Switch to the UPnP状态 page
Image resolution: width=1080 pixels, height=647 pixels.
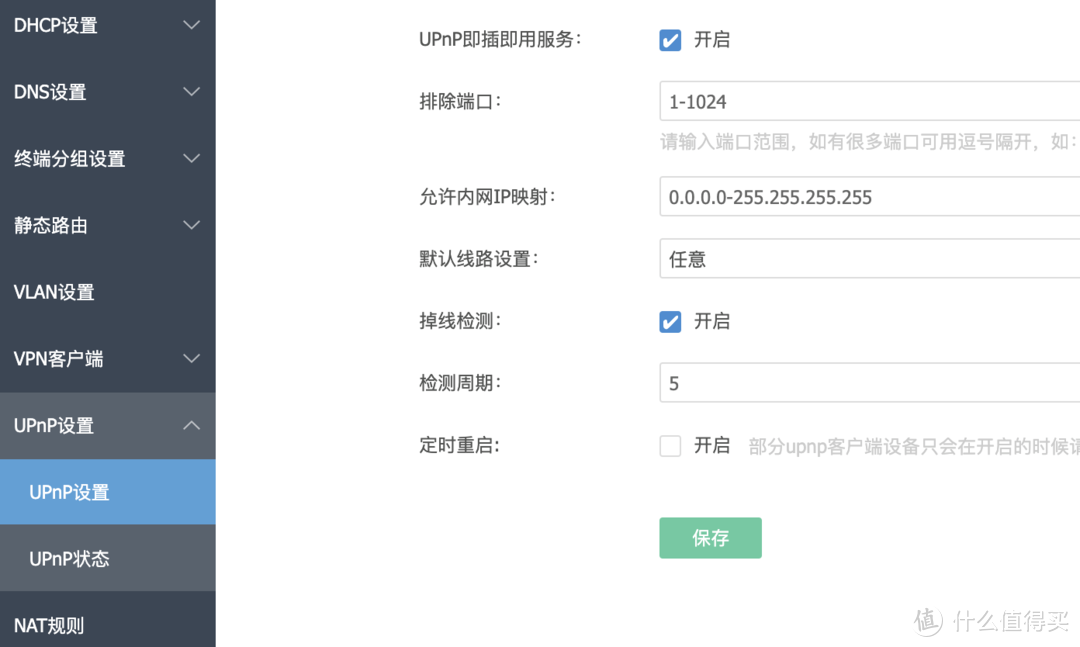107,558
